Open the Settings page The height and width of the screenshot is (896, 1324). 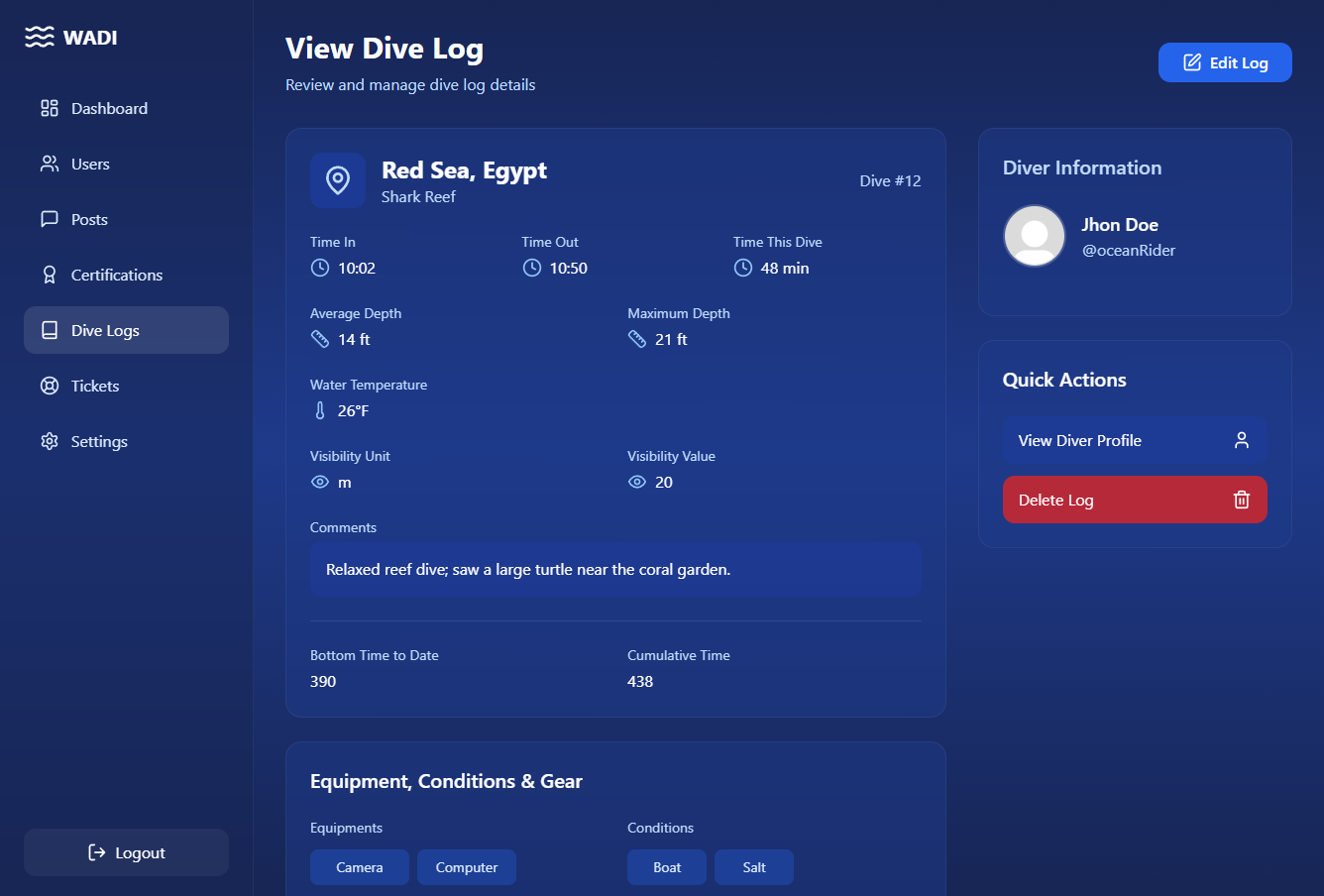coord(99,441)
